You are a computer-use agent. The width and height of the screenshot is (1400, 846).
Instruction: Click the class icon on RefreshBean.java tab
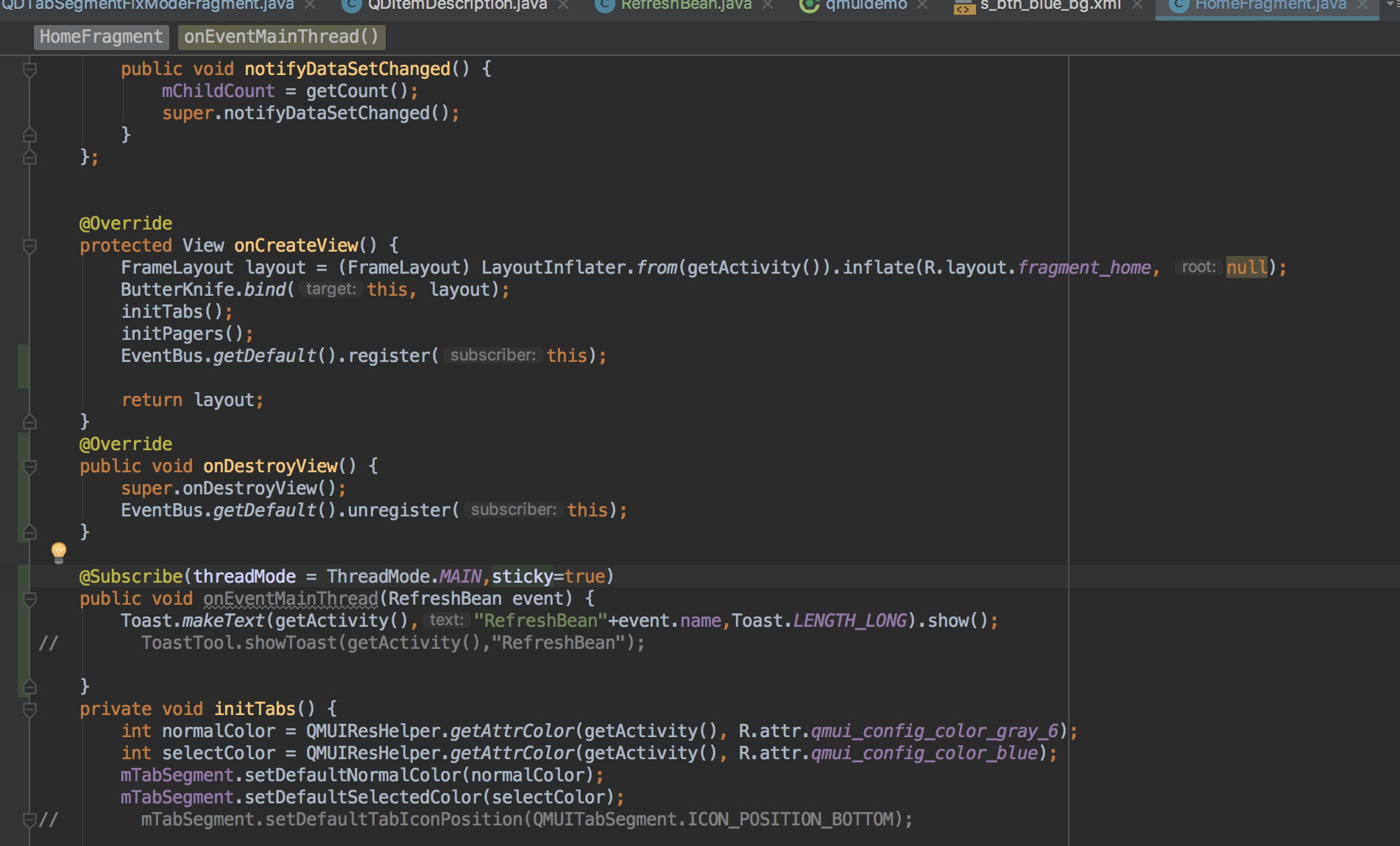pos(605,5)
